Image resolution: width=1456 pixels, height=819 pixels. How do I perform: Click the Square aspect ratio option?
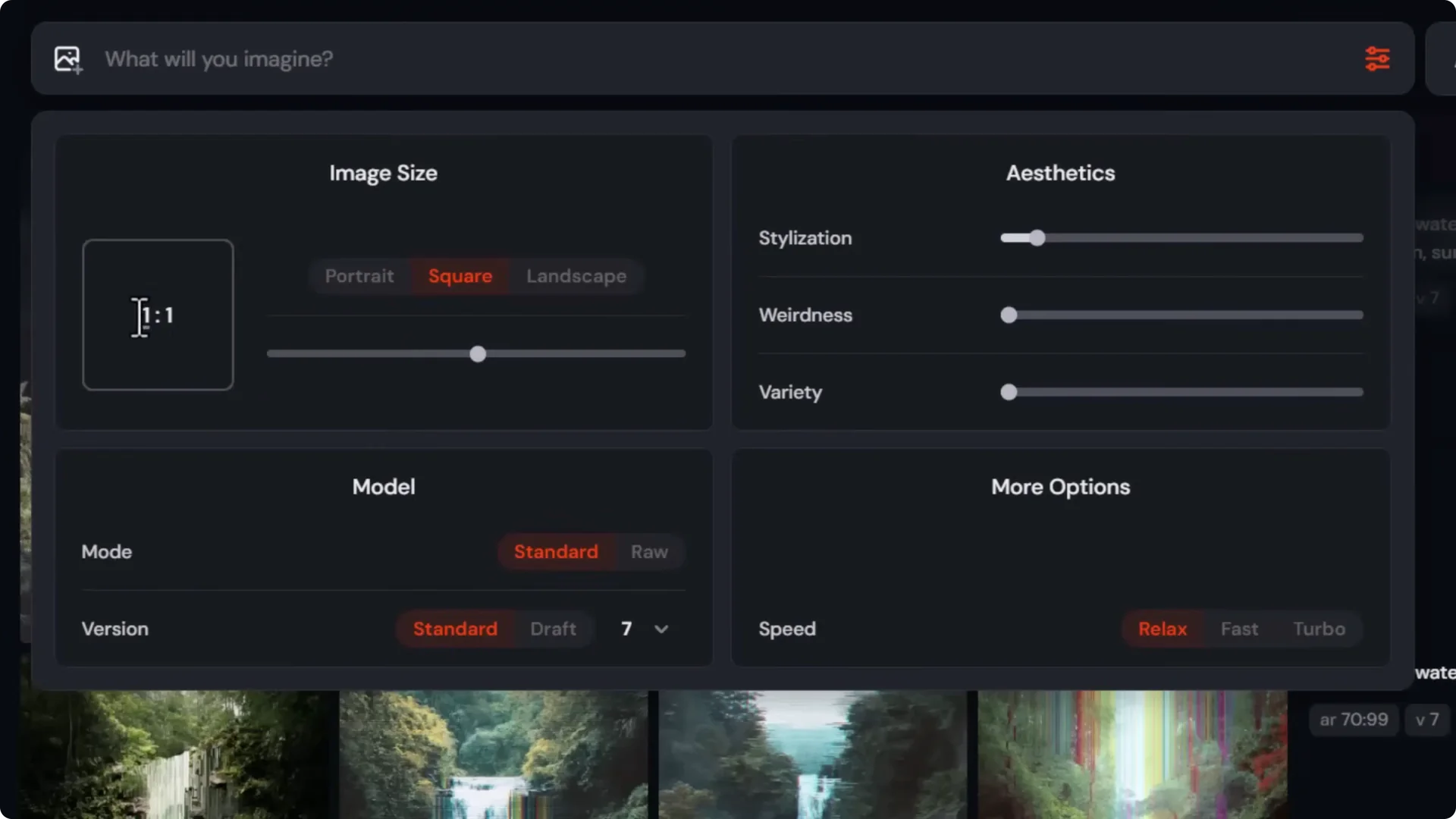coord(460,276)
